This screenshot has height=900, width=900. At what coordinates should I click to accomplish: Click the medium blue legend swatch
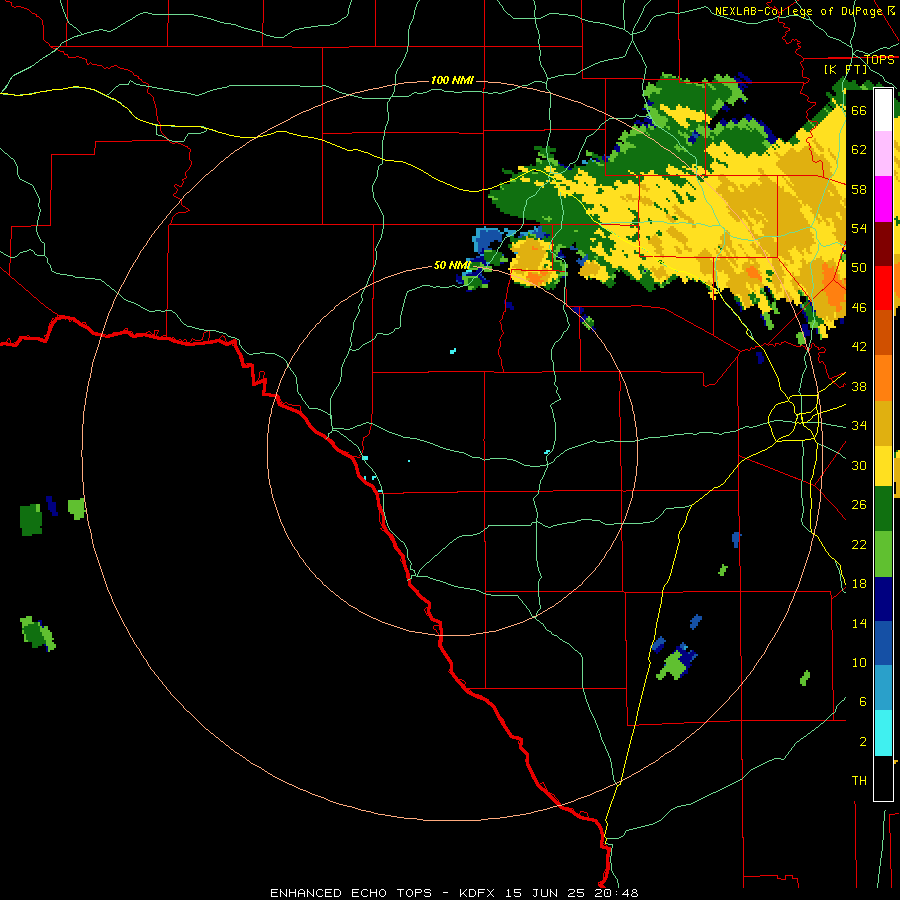coord(883,643)
